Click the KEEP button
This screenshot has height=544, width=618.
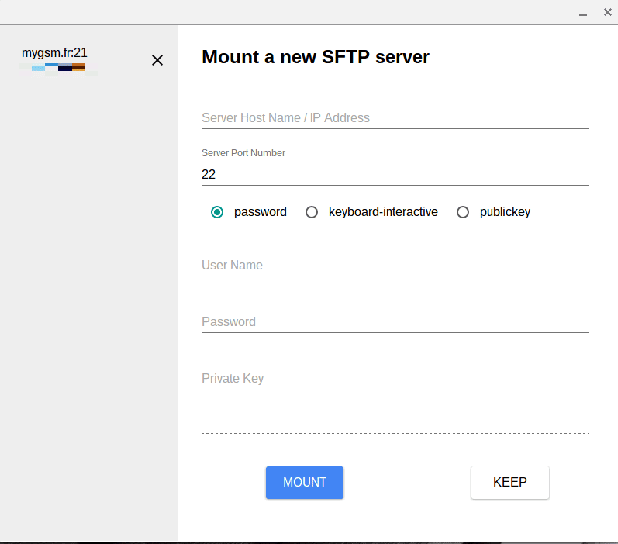pyautogui.click(x=509, y=482)
